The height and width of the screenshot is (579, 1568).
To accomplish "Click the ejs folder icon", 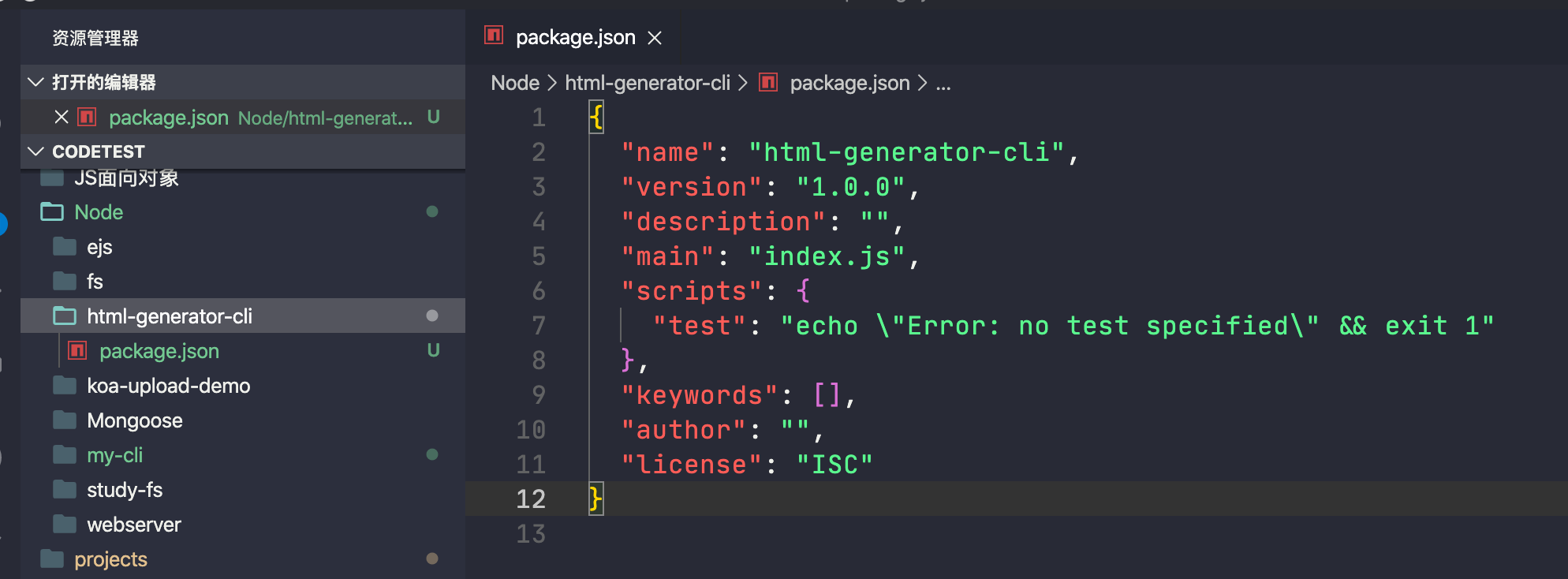I will click(65, 247).
